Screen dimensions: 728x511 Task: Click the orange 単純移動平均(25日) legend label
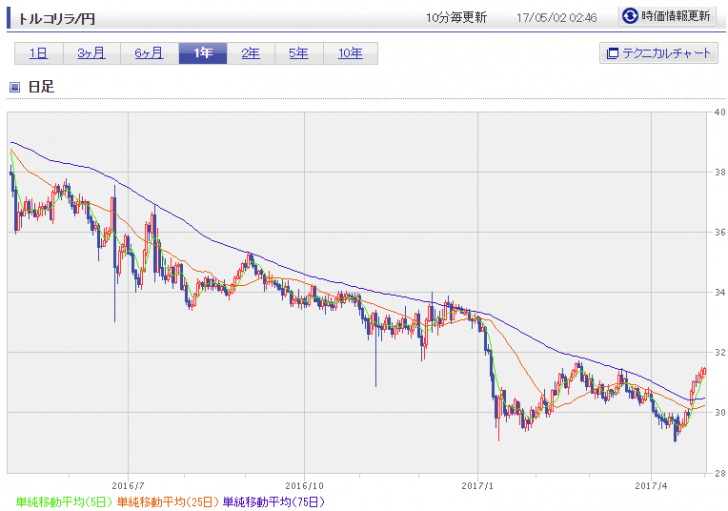(167, 501)
